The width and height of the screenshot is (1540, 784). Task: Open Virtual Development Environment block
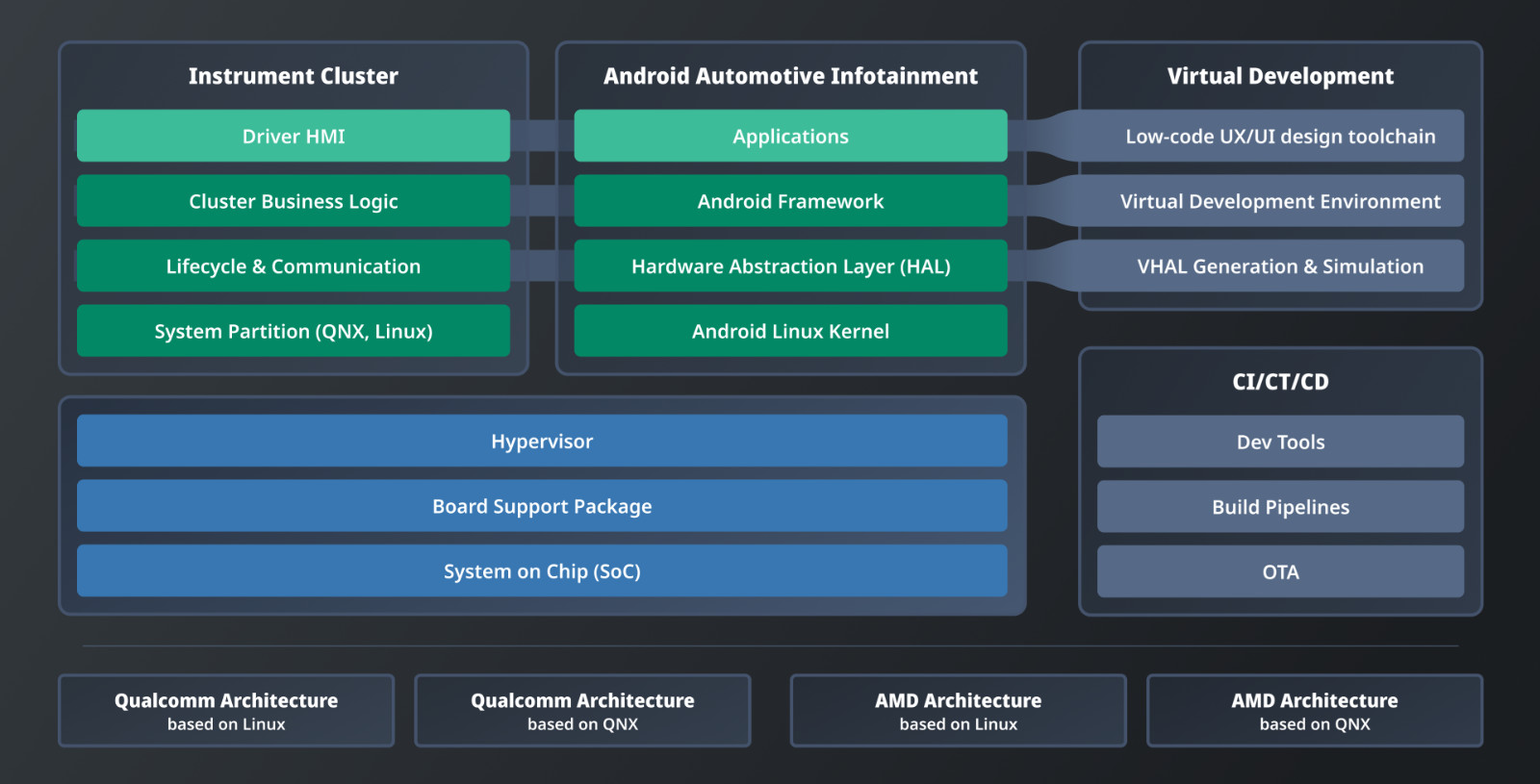click(x=1280, y=201)
